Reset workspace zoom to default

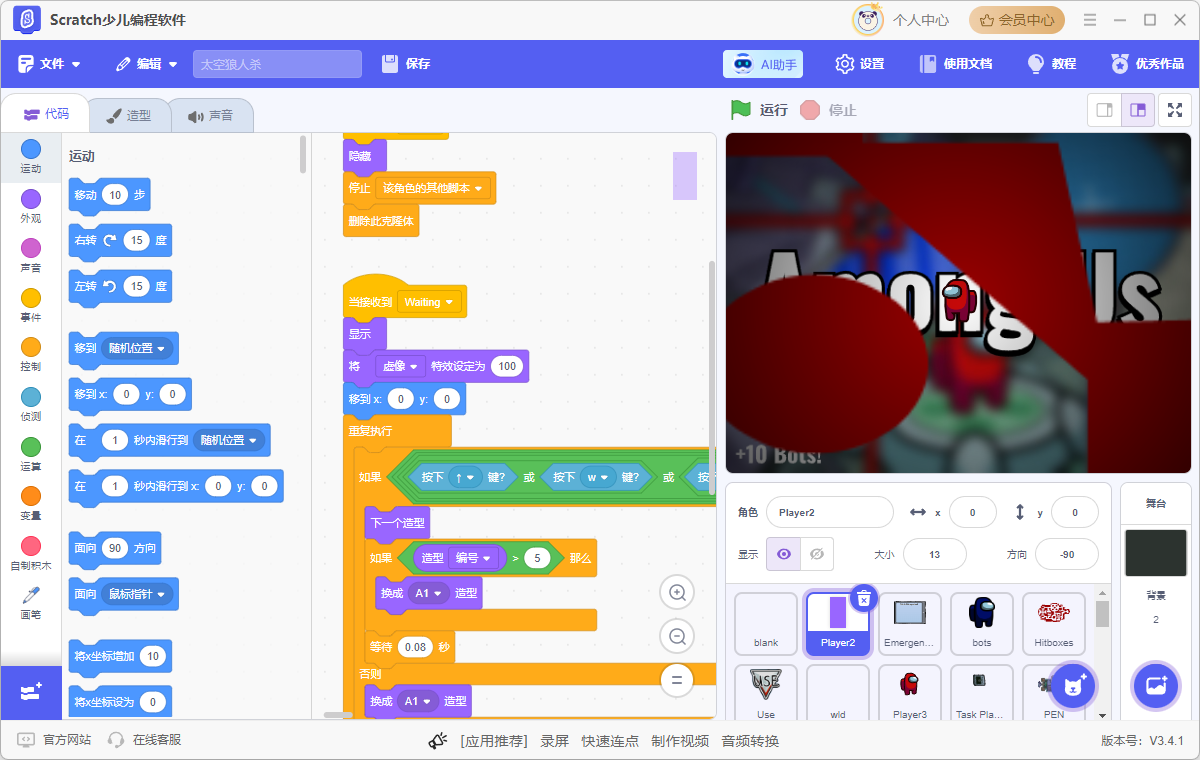[677, 680]
